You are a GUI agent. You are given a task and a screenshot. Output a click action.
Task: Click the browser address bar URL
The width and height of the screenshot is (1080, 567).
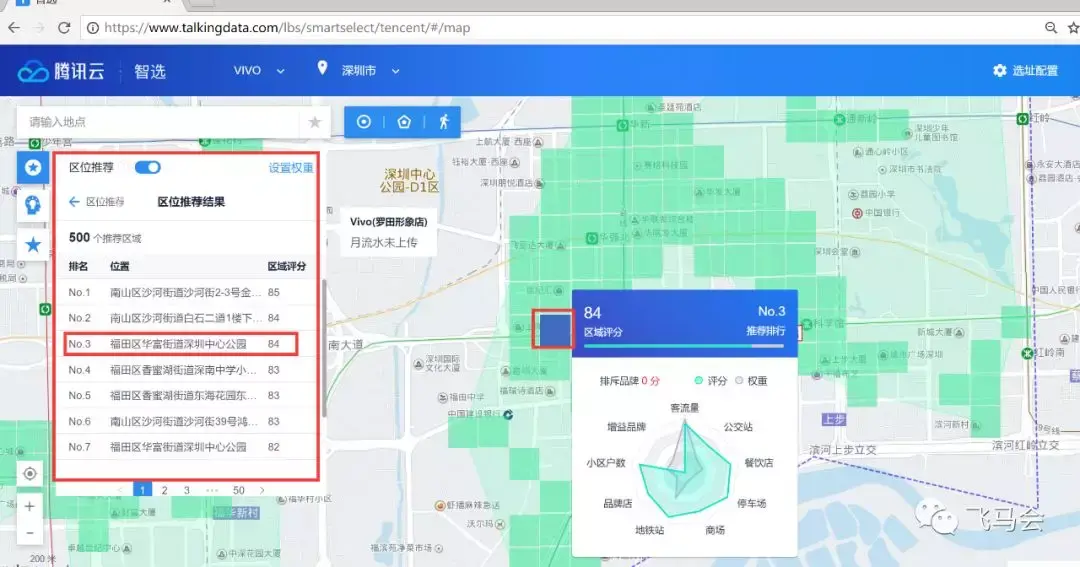[287, 28]
